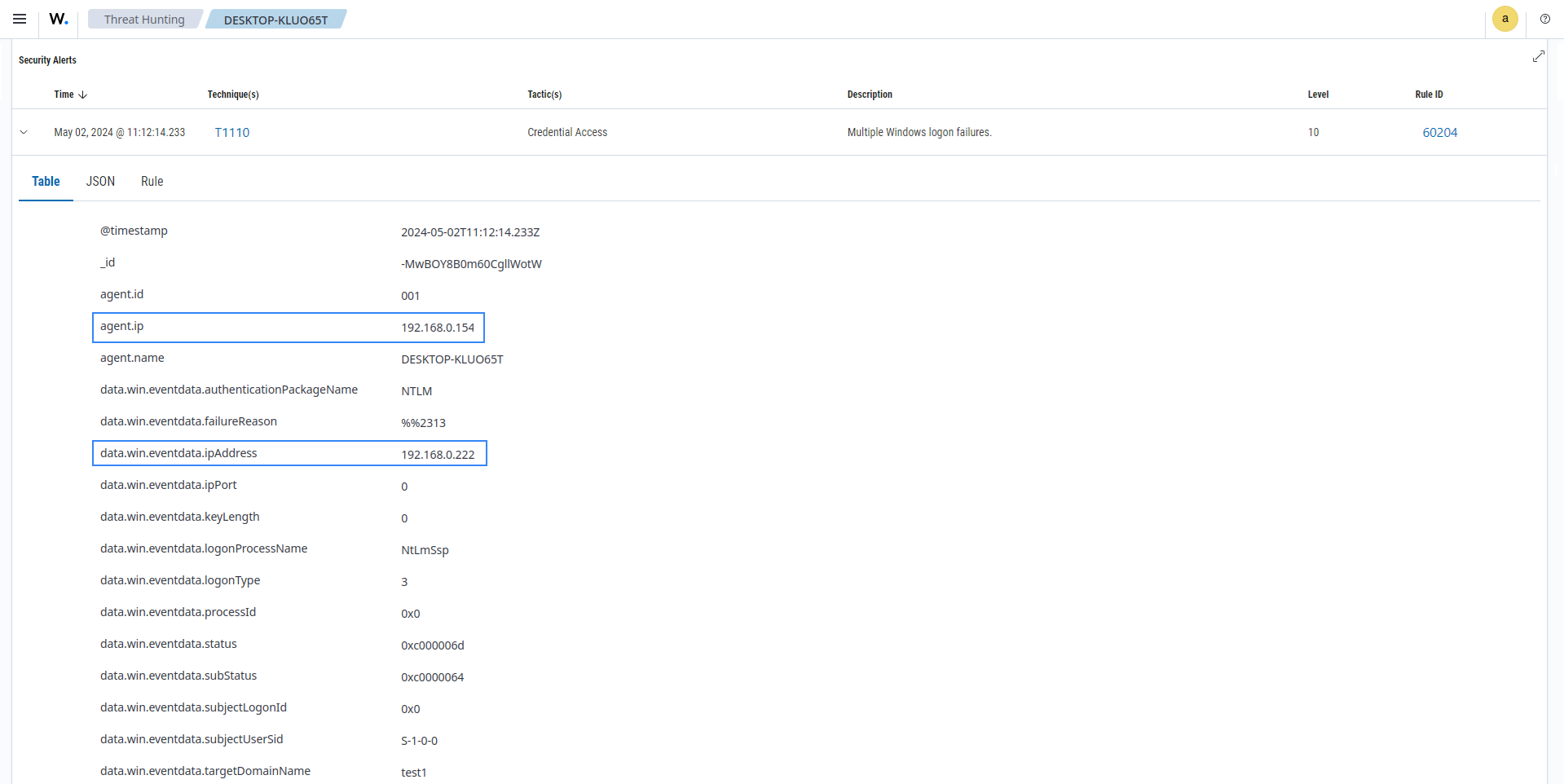Open the T1110 technique link

[231, 132]
